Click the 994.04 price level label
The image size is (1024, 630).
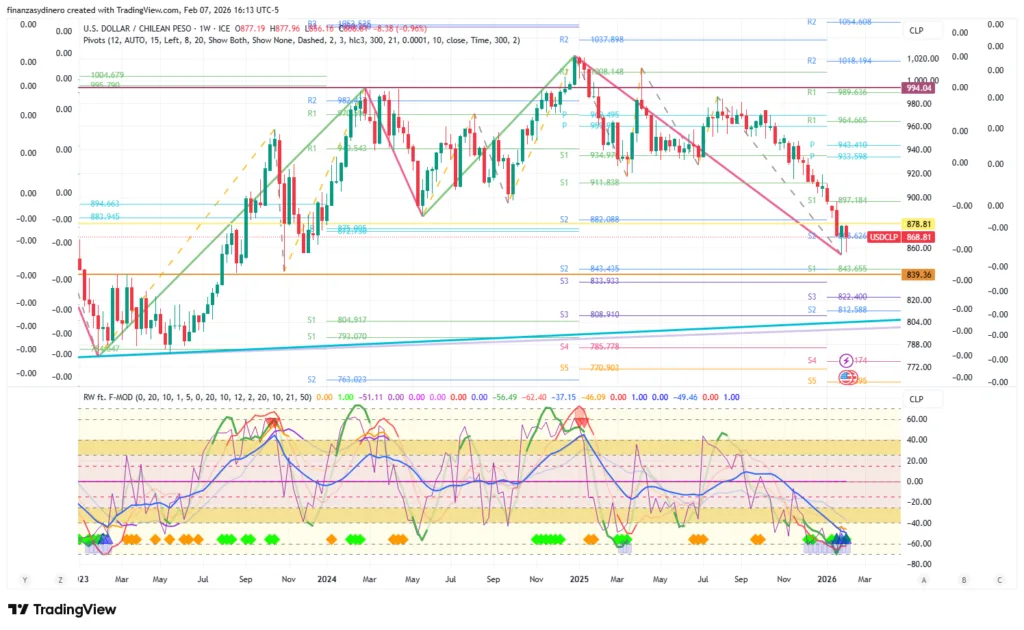pos(918,88)
